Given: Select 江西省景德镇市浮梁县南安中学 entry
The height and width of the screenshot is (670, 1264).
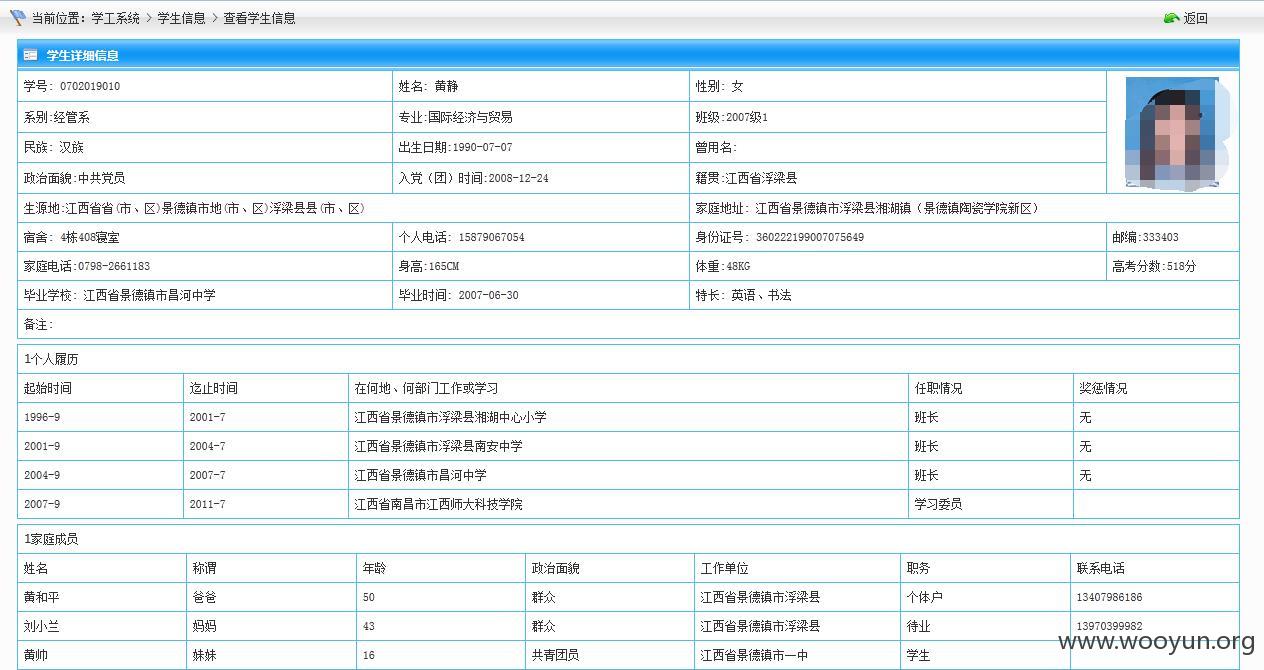Looking at the screenshot, I should coord(628,446).
